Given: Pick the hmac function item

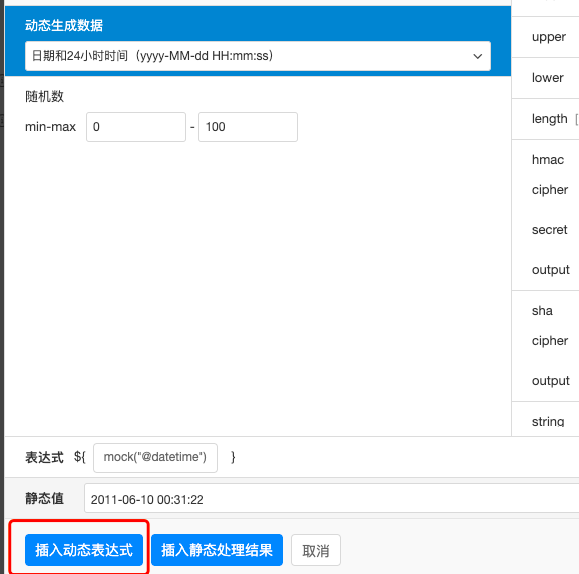Looking at the screenshot, I should point(548,160).
